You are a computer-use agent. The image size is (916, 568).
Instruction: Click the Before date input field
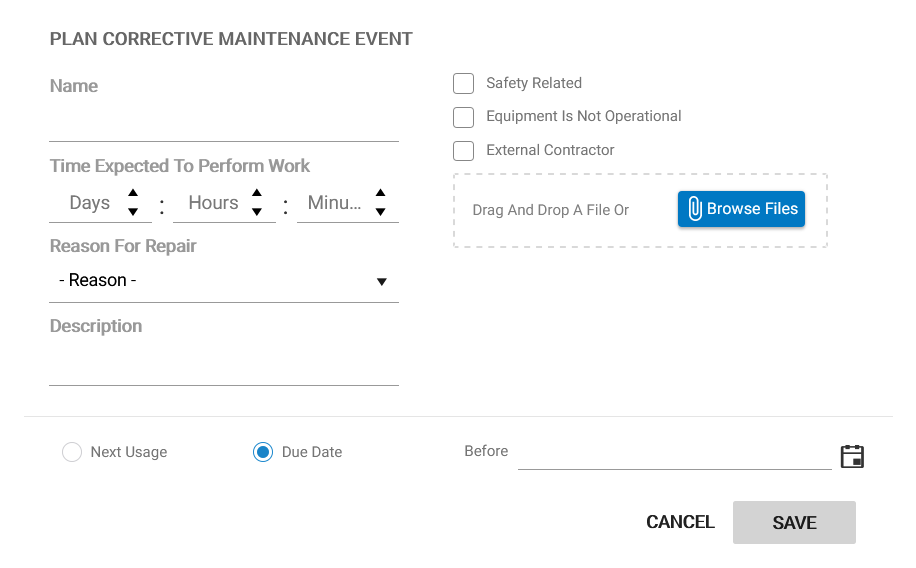674,453
